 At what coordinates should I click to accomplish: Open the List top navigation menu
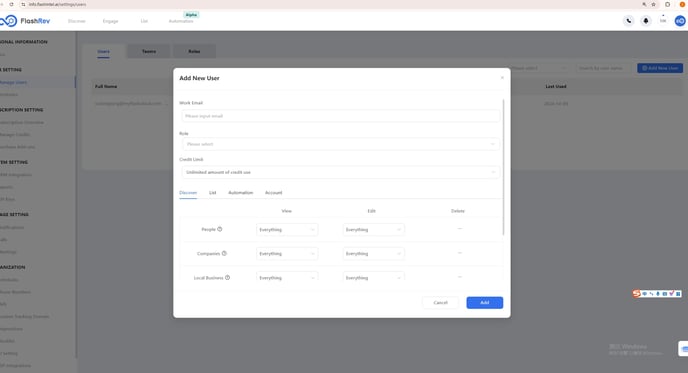point(144,21)
